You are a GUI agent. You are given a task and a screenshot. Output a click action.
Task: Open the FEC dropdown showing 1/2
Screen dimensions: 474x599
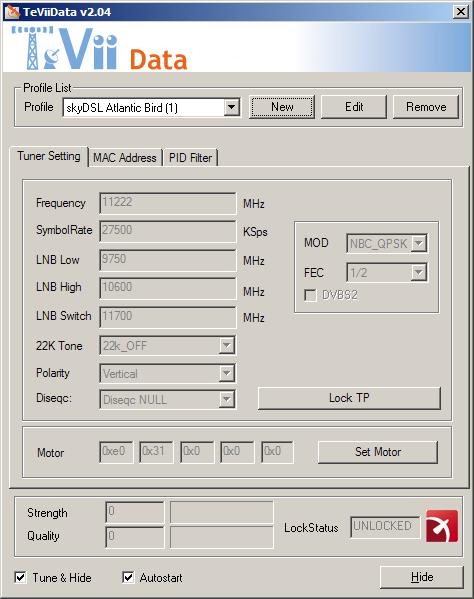click(x=419, y=272)
